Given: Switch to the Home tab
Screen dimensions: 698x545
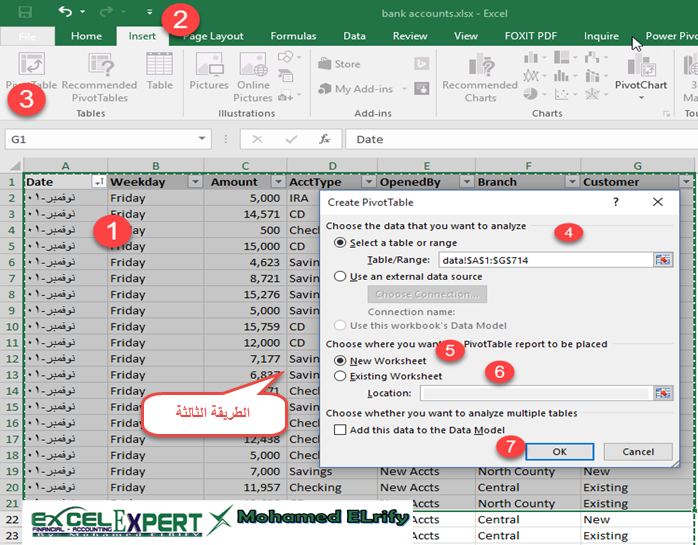Looking at the screenshot, I should click(86, 36).
